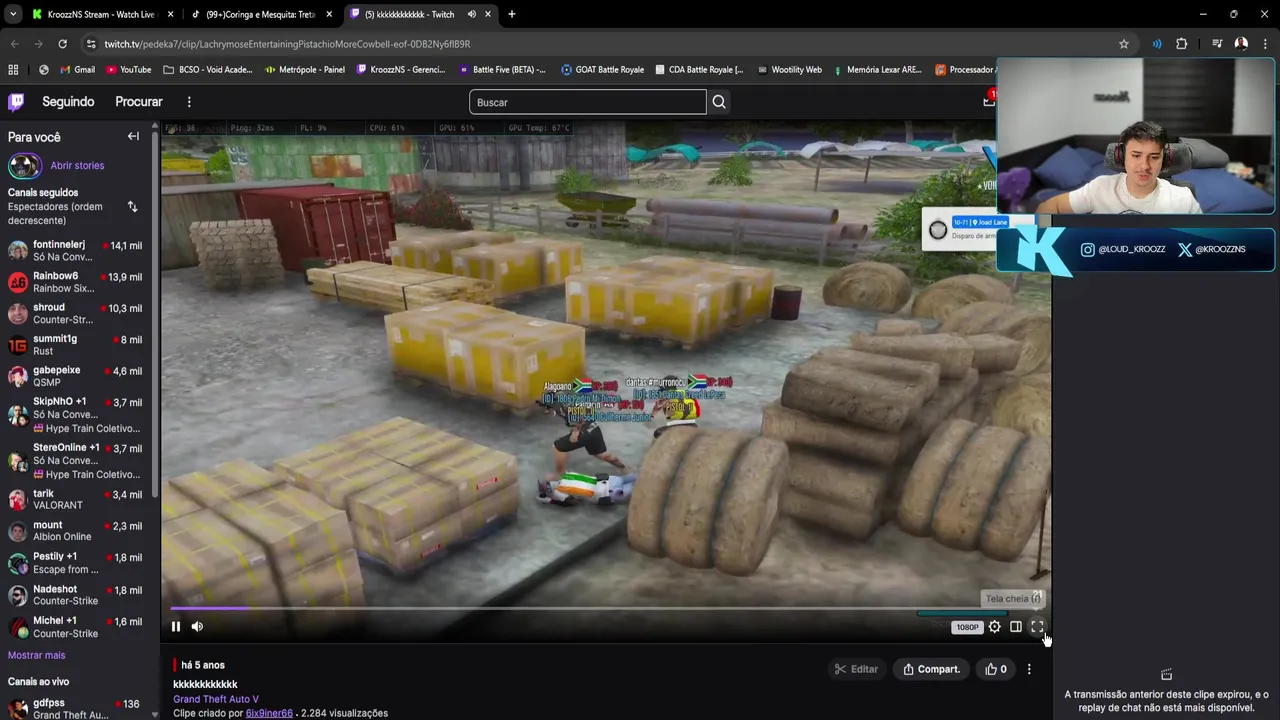This screenshot has height=720, width=1280.
Task: Open StereOnline channel entry
Action: pyautogui.click(x=76, y=461)
